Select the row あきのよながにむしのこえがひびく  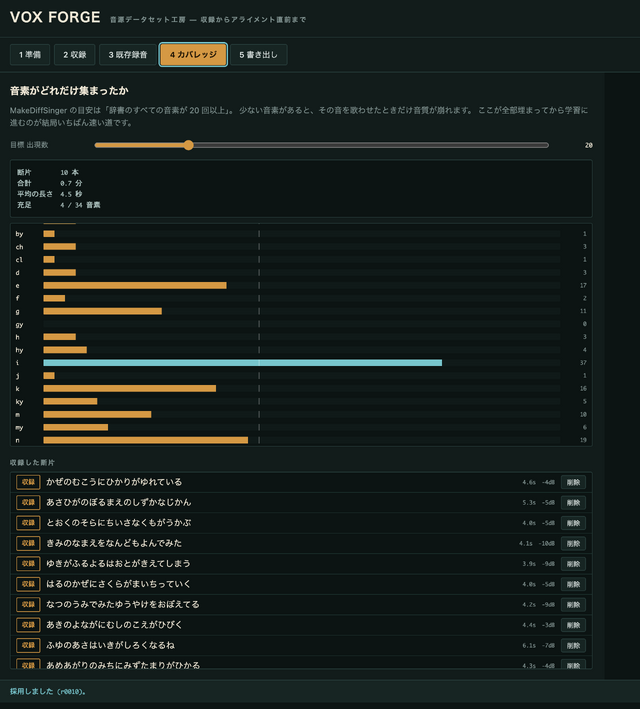click(x=301, y=625)
